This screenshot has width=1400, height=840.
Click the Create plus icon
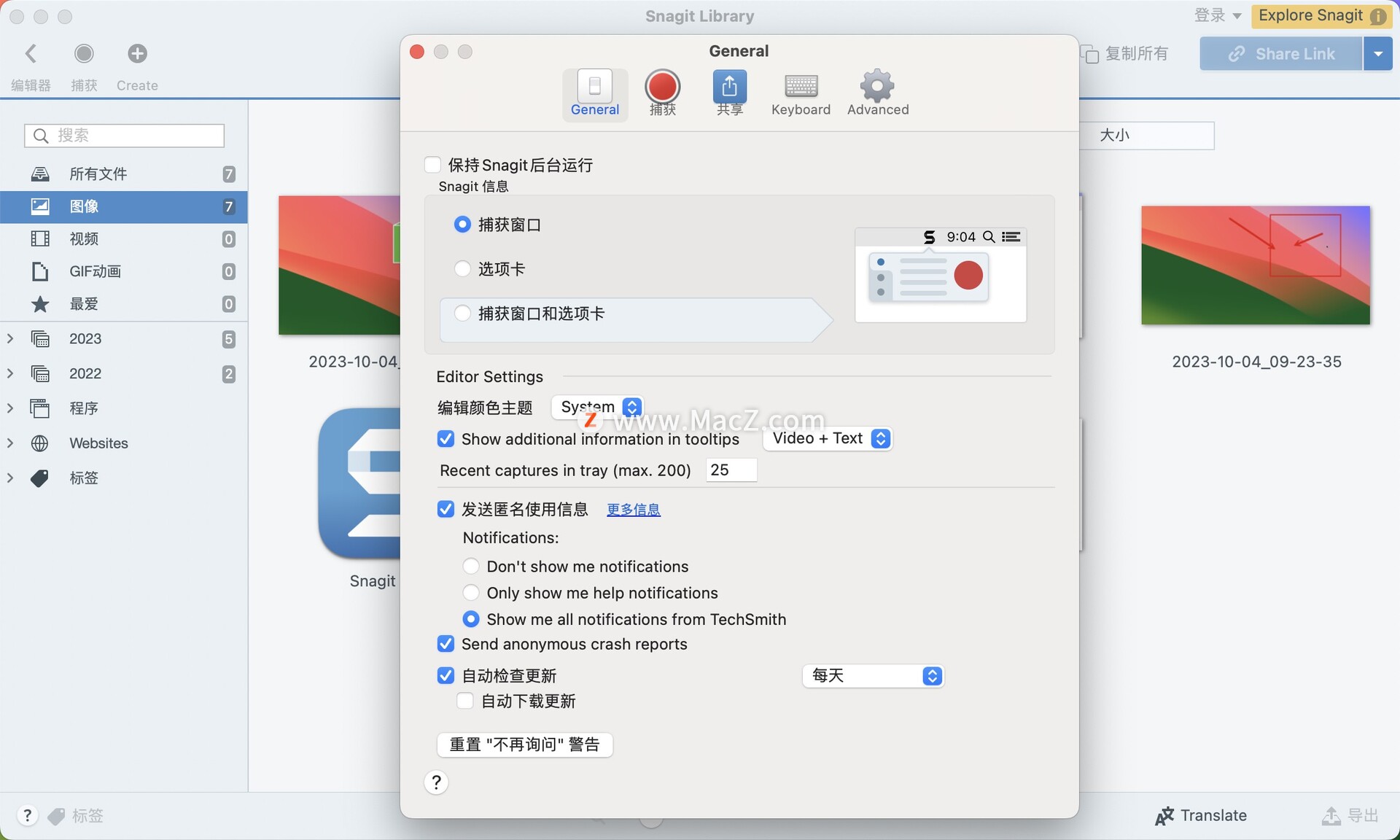[x=137, y=53]
